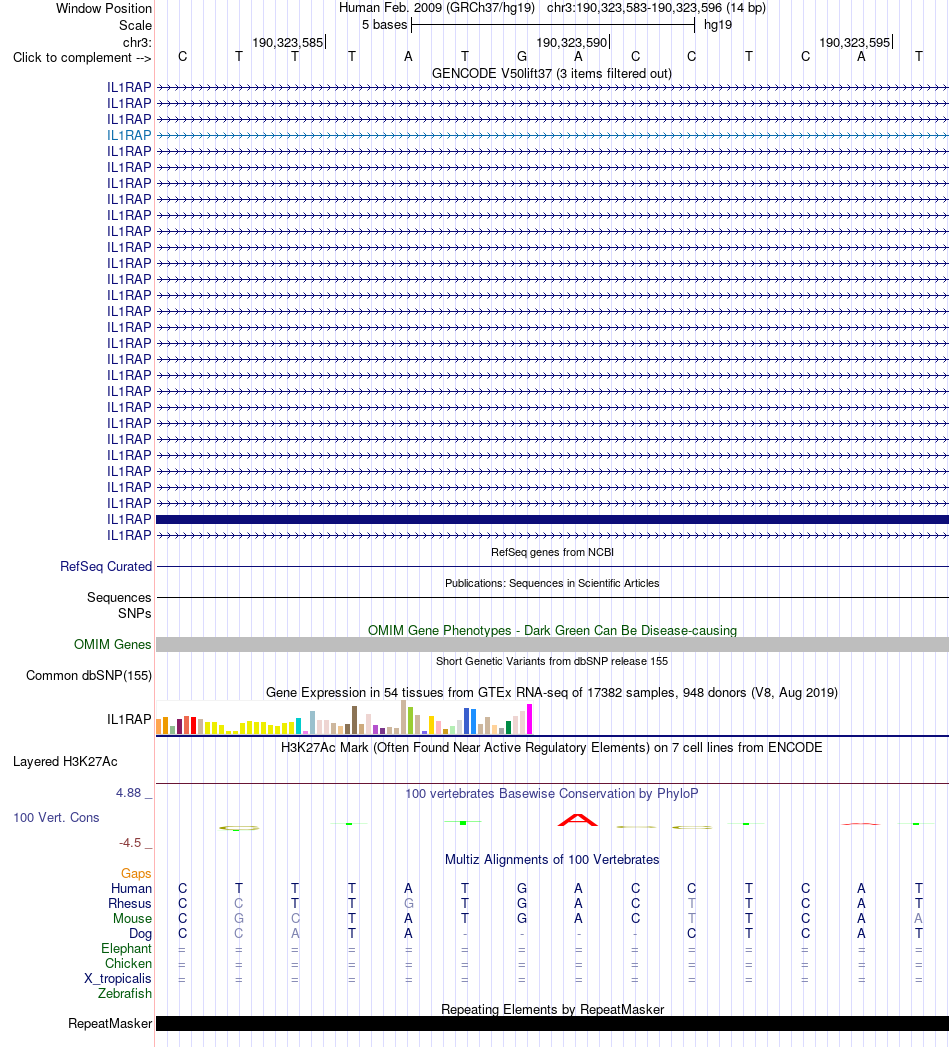Click the 'Click to complement -->' label

(x=82, y=58)
